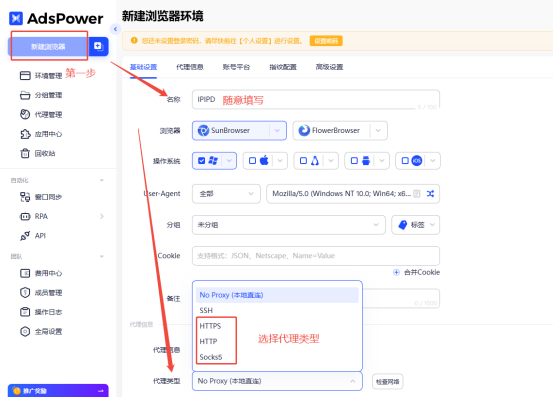Click the 新建浏览器 button in the sidebar
The image size is (554, 397).
click(x=48, y=47)
